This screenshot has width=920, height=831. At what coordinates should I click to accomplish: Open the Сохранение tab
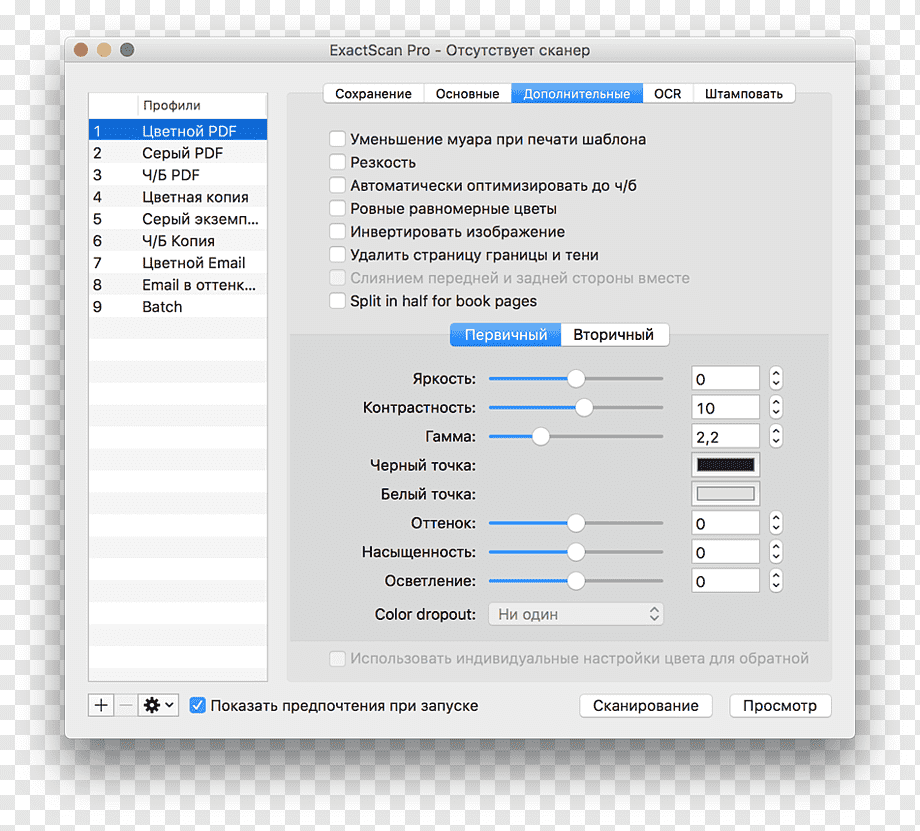pyautogui.click(x=373, y=93)
